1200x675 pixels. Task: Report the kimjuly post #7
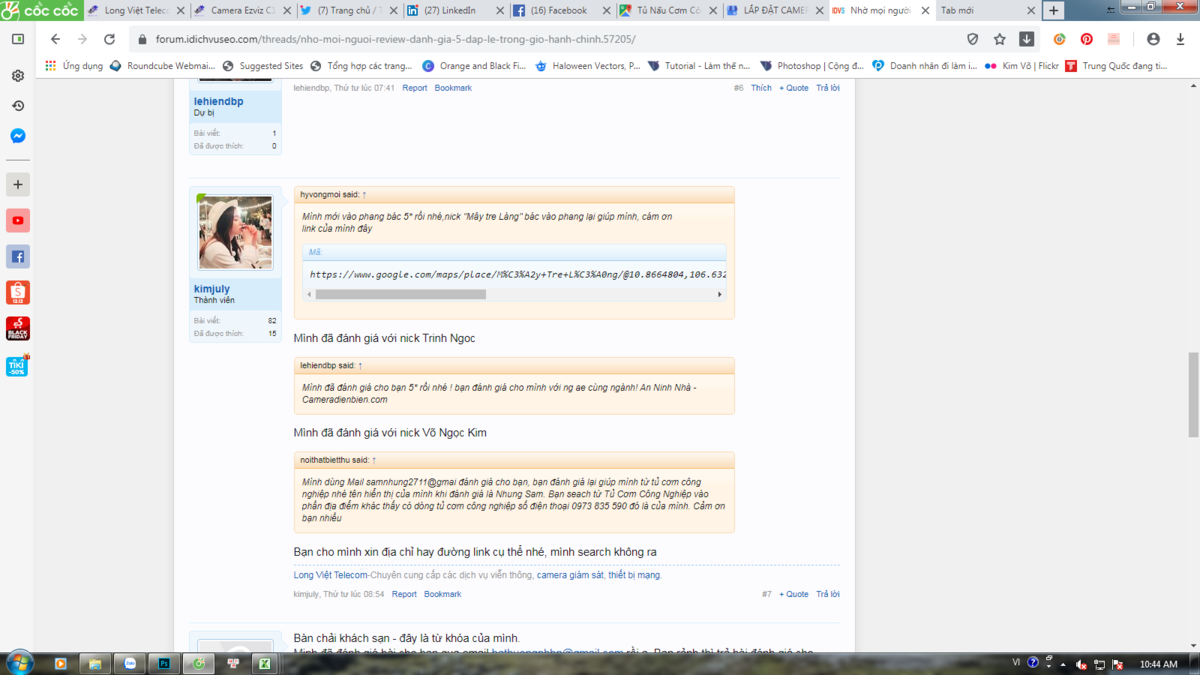[x=404, y=594]
